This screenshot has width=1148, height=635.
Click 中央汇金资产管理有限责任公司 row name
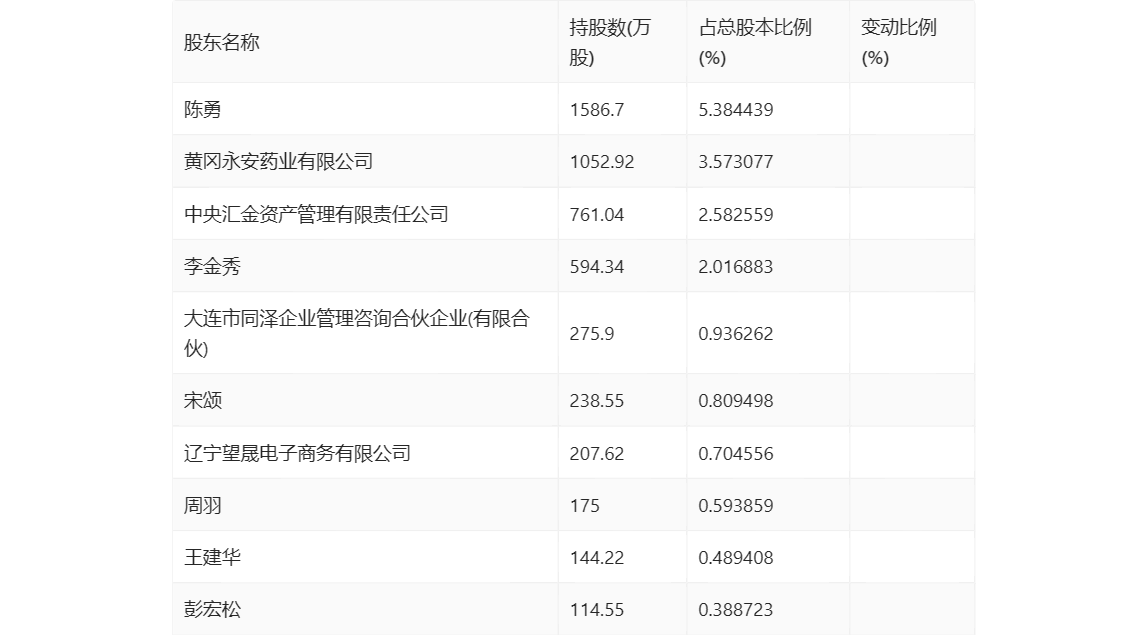pyautogui.click(x=316, y=214)
